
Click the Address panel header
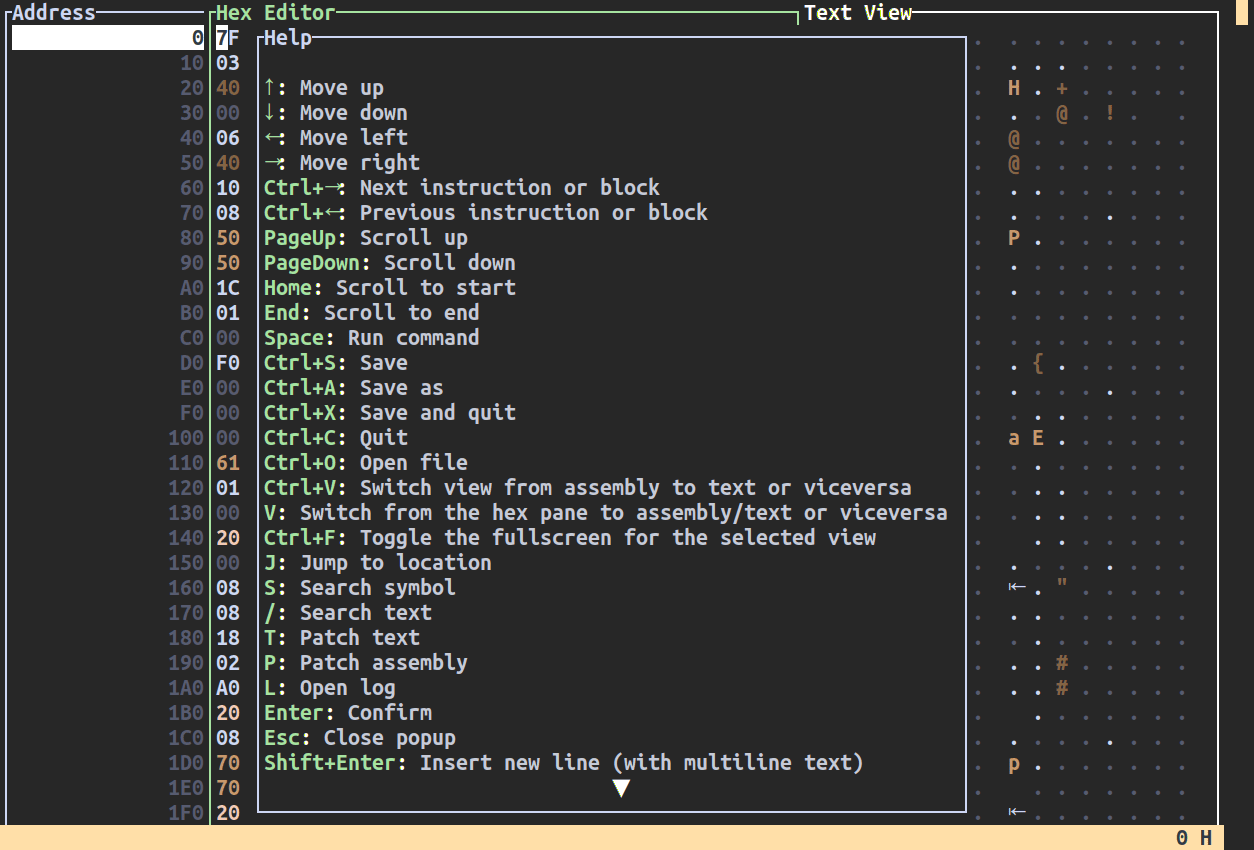(x=54, y=13)
